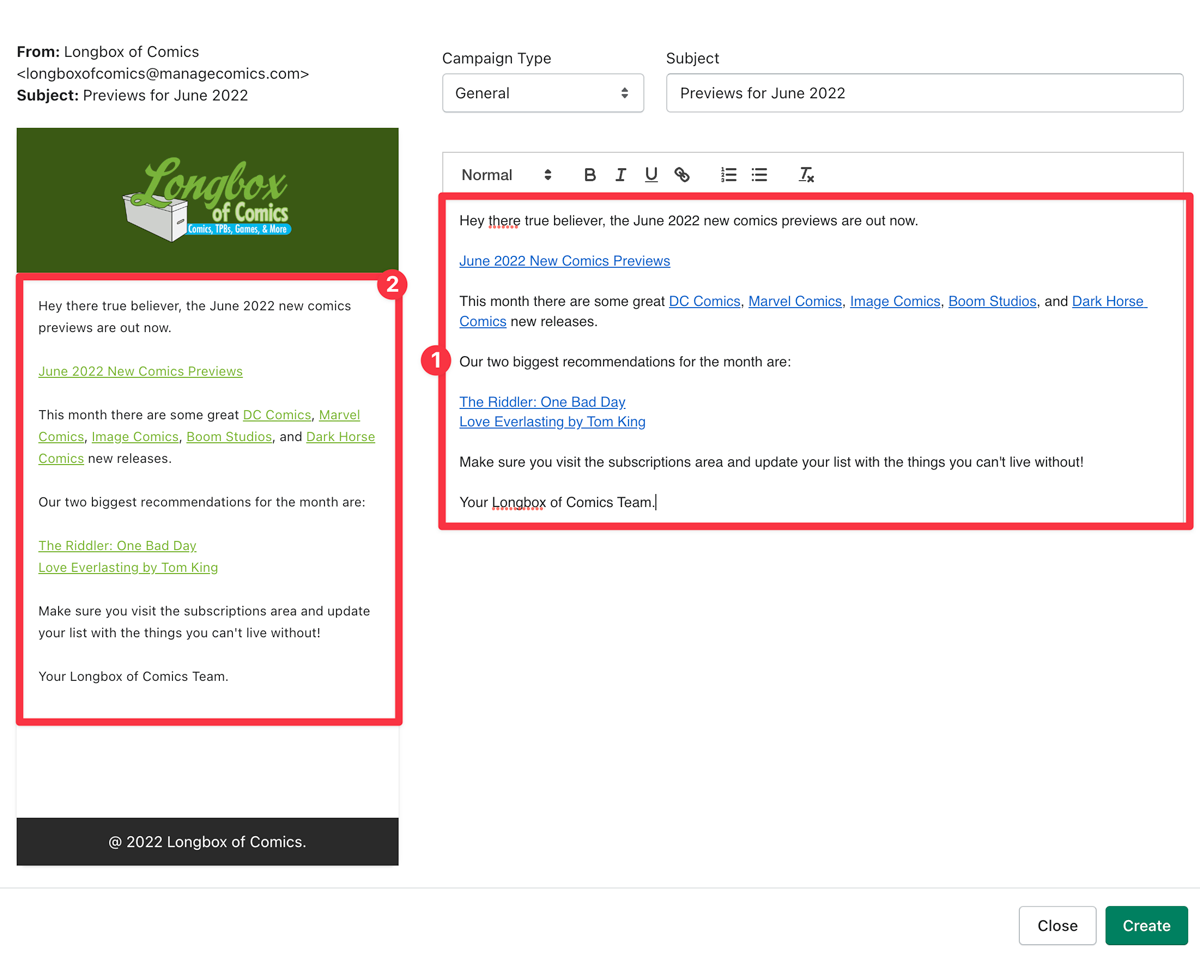This screenshot has height=958, width=1200.
Task: Open Love Everlasting by Tom King preview link
Action: 128,568
